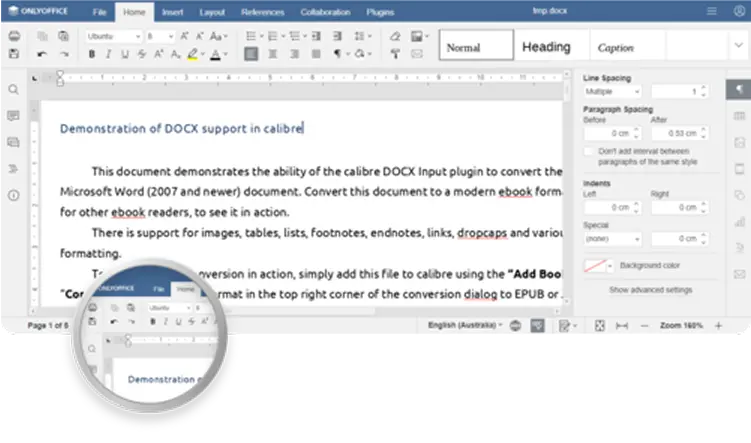Toggle Paragraph settings sidebar button
This screenshot has height=443, width=751.
pos(739,90)
